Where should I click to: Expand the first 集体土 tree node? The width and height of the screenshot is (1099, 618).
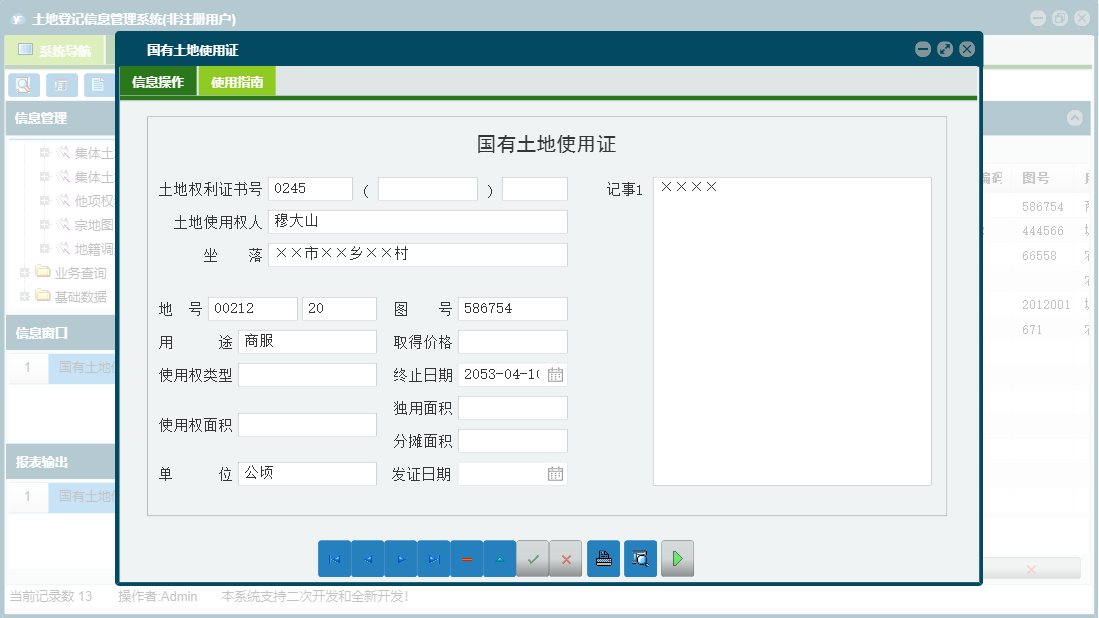(x=44, y=152)
